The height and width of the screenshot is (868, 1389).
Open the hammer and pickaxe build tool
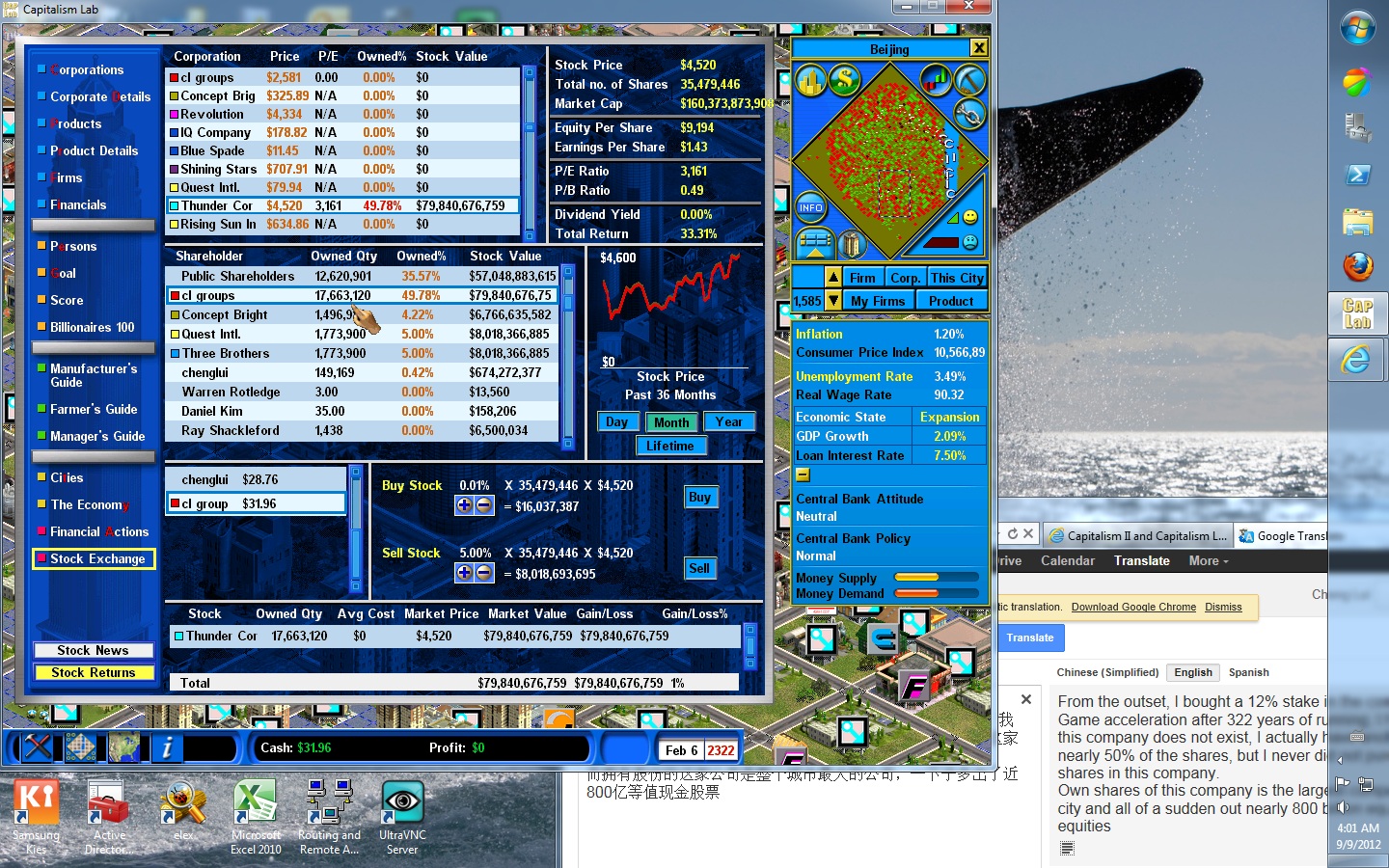pyautogui.click(x=38, y=746)
